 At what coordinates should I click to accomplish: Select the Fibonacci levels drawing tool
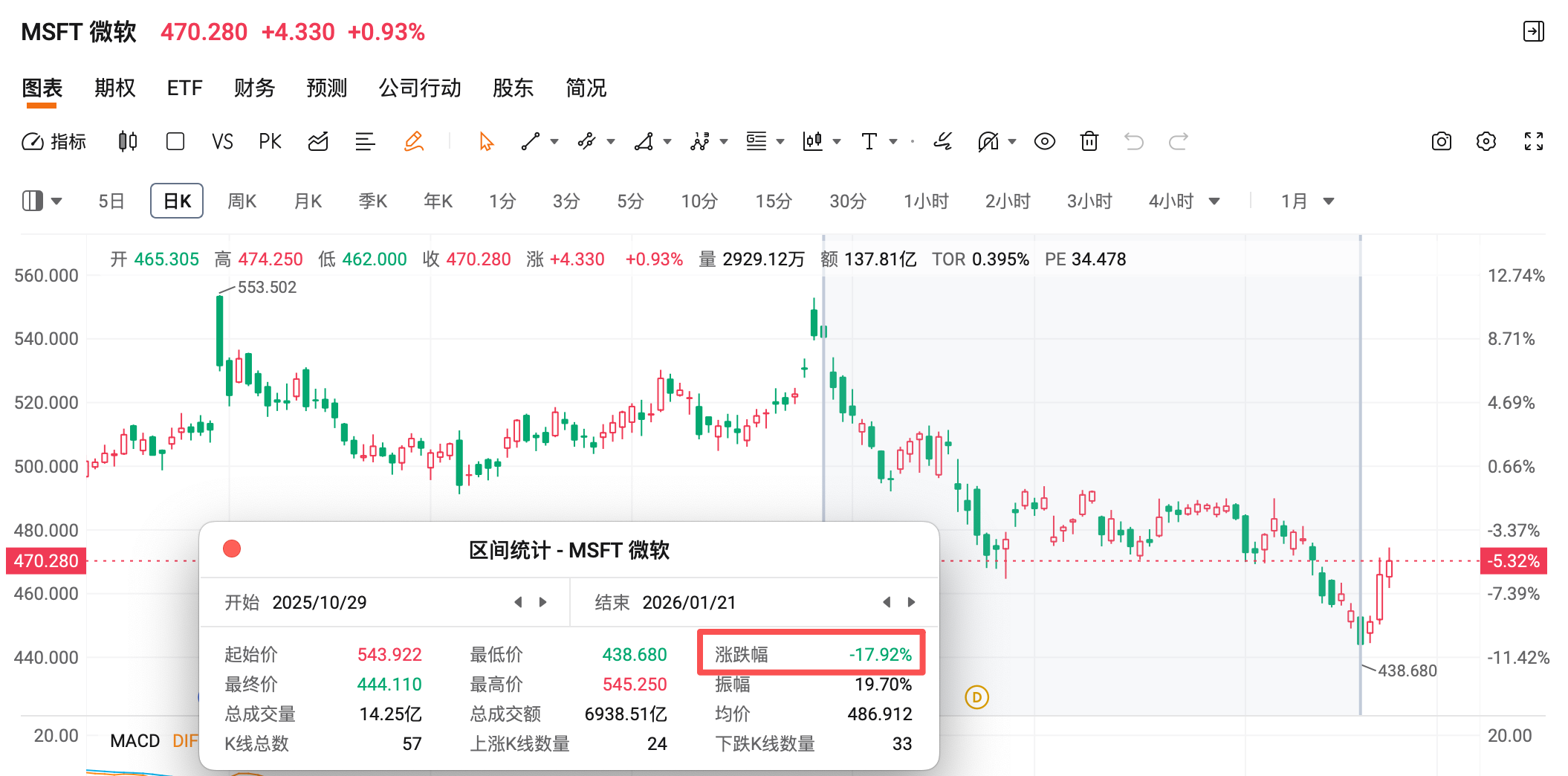tap(757, 141)
